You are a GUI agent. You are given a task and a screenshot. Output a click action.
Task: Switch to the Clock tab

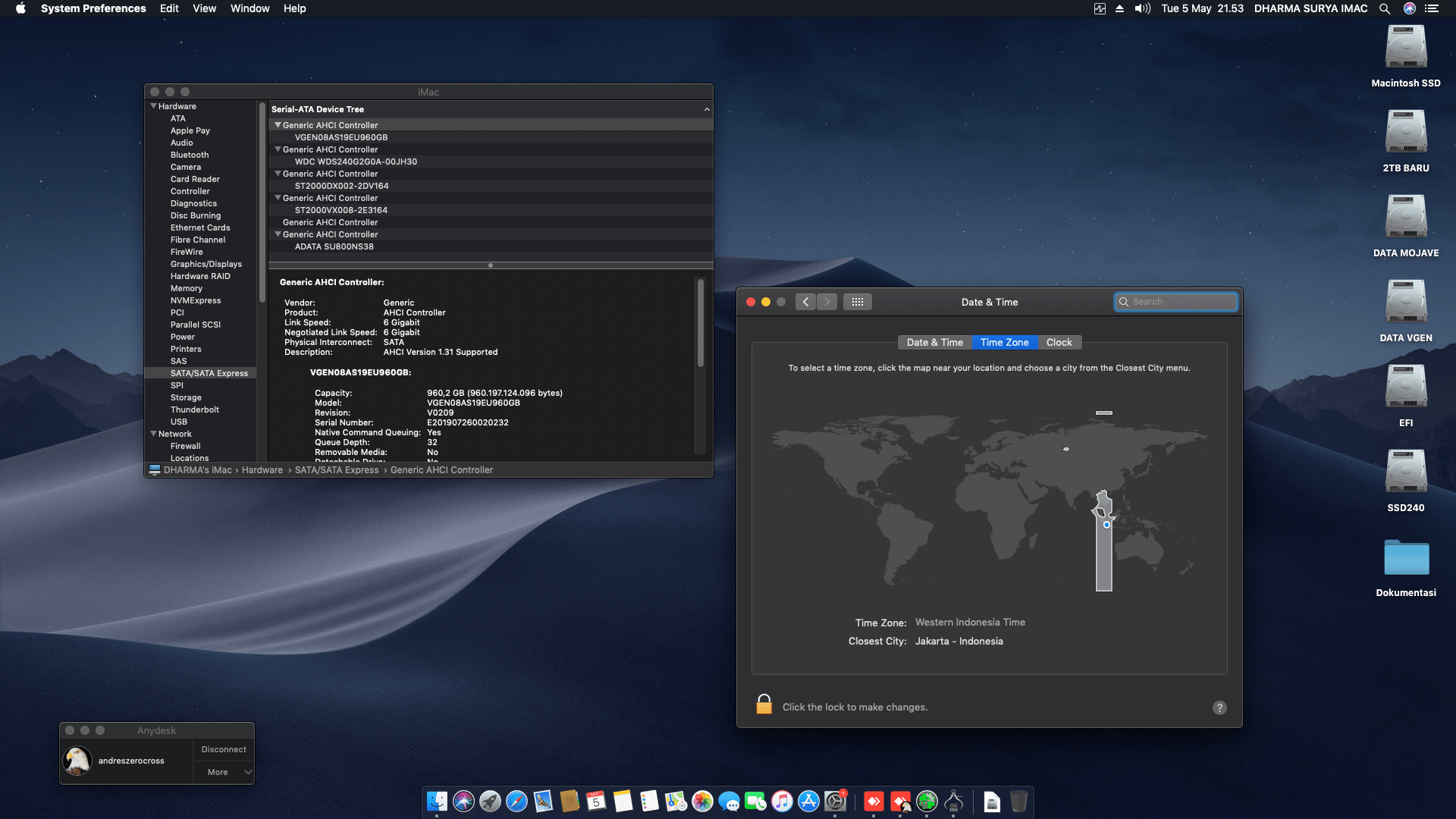pos(1059,342)
